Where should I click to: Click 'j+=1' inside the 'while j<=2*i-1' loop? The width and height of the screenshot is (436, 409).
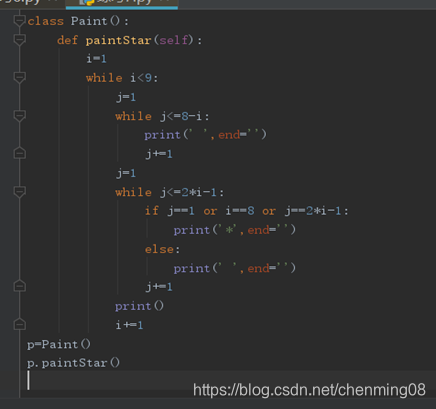point(159,287)
